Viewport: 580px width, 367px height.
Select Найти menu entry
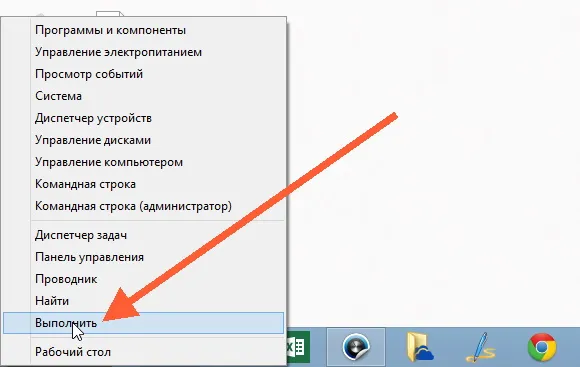coord(144,301)
